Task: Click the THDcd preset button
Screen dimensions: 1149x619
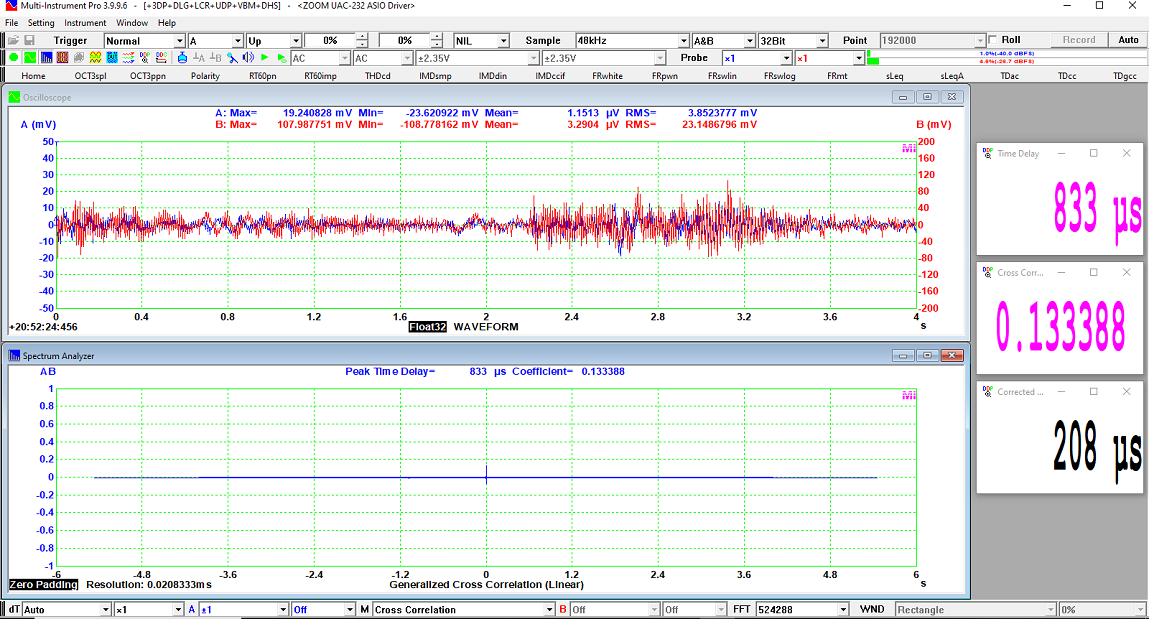Action: (378, 76)
